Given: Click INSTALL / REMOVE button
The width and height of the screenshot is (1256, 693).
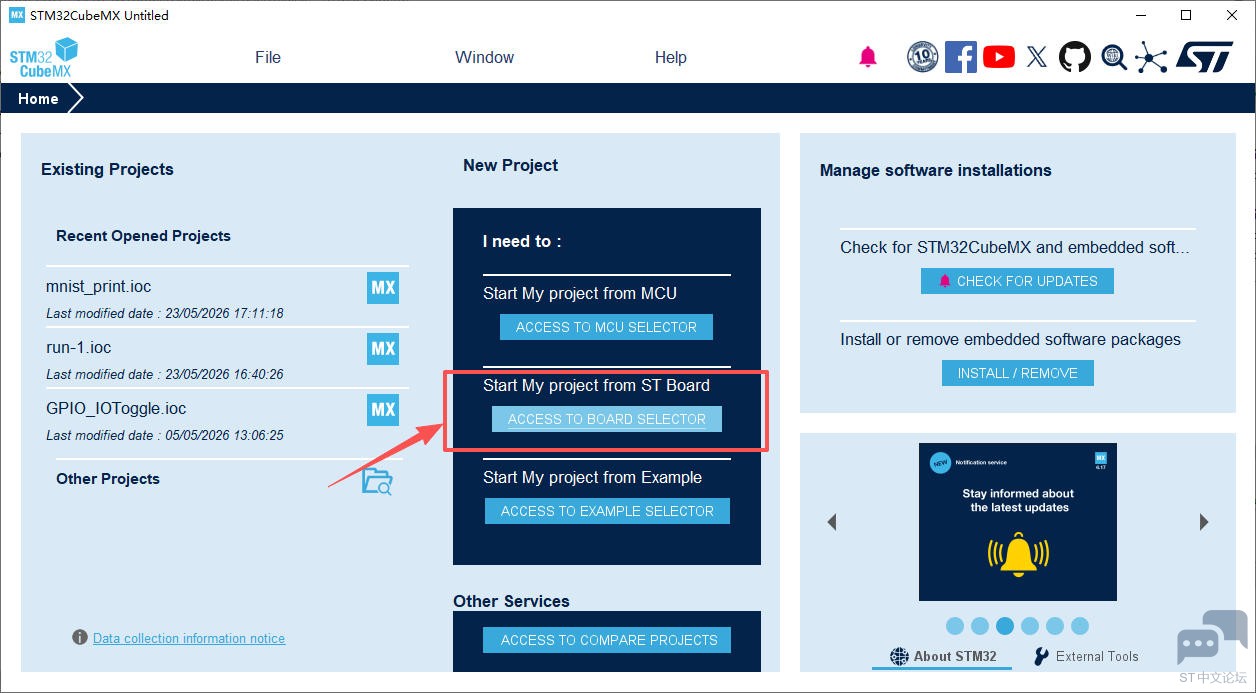Looking at the screenshot, I should click(1018, 373).
